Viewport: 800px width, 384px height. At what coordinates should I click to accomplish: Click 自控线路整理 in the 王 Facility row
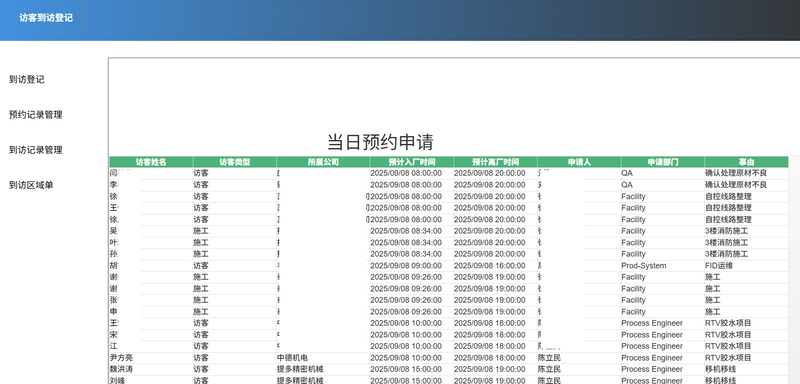tap(728, 208)
